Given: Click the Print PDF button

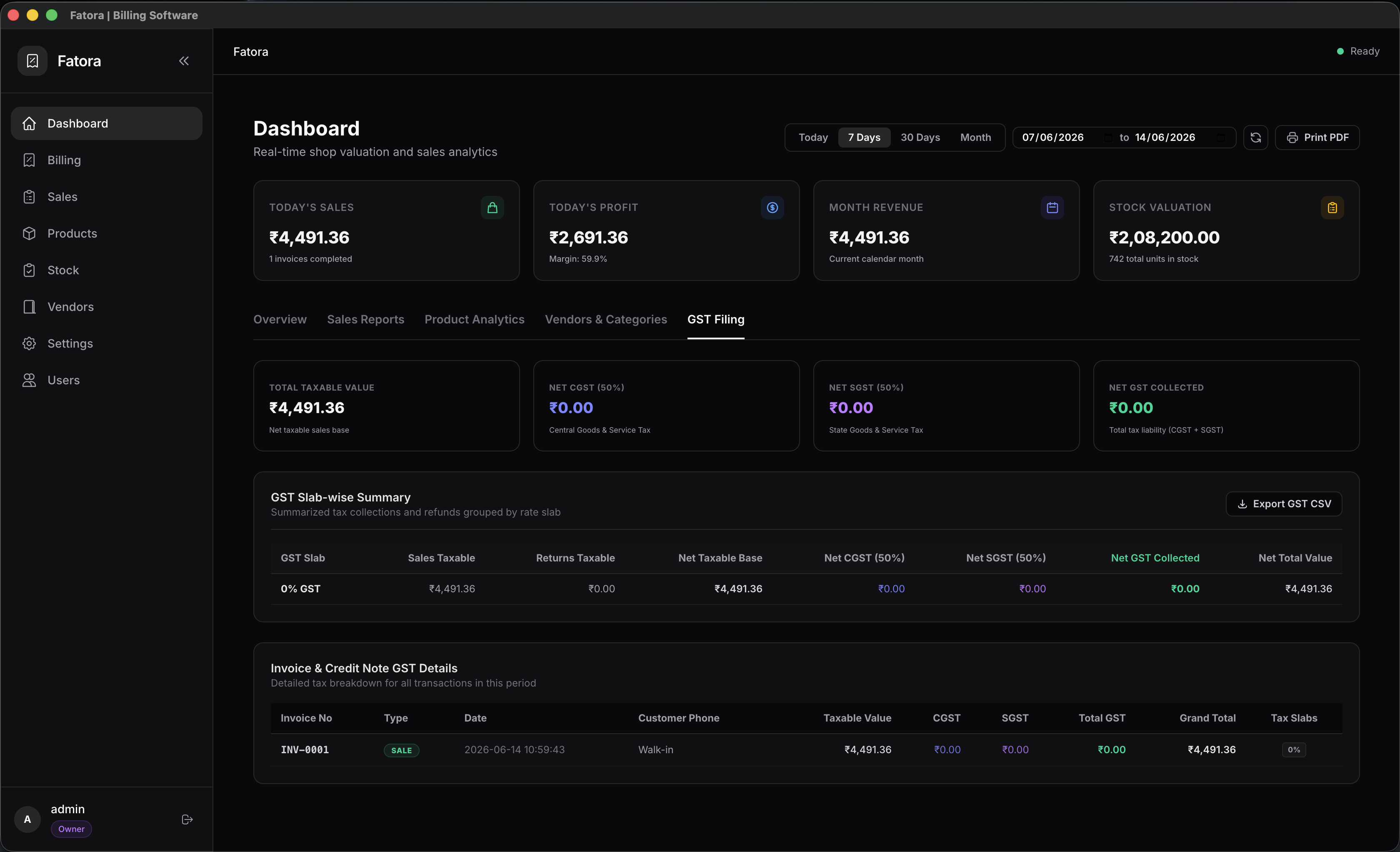Looking at the screenshot, I should pyautogui.click(x=1317, y=138).
